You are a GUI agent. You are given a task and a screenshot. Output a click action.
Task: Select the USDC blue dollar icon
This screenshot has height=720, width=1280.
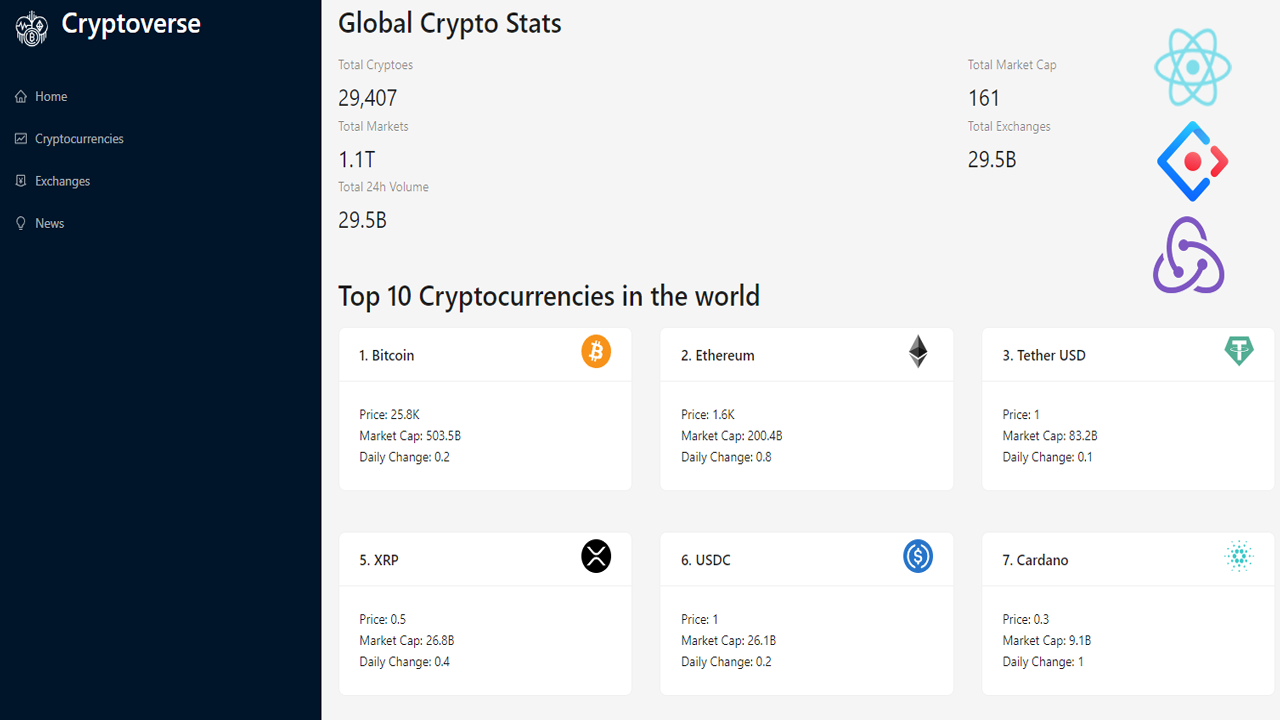(918, 556)
